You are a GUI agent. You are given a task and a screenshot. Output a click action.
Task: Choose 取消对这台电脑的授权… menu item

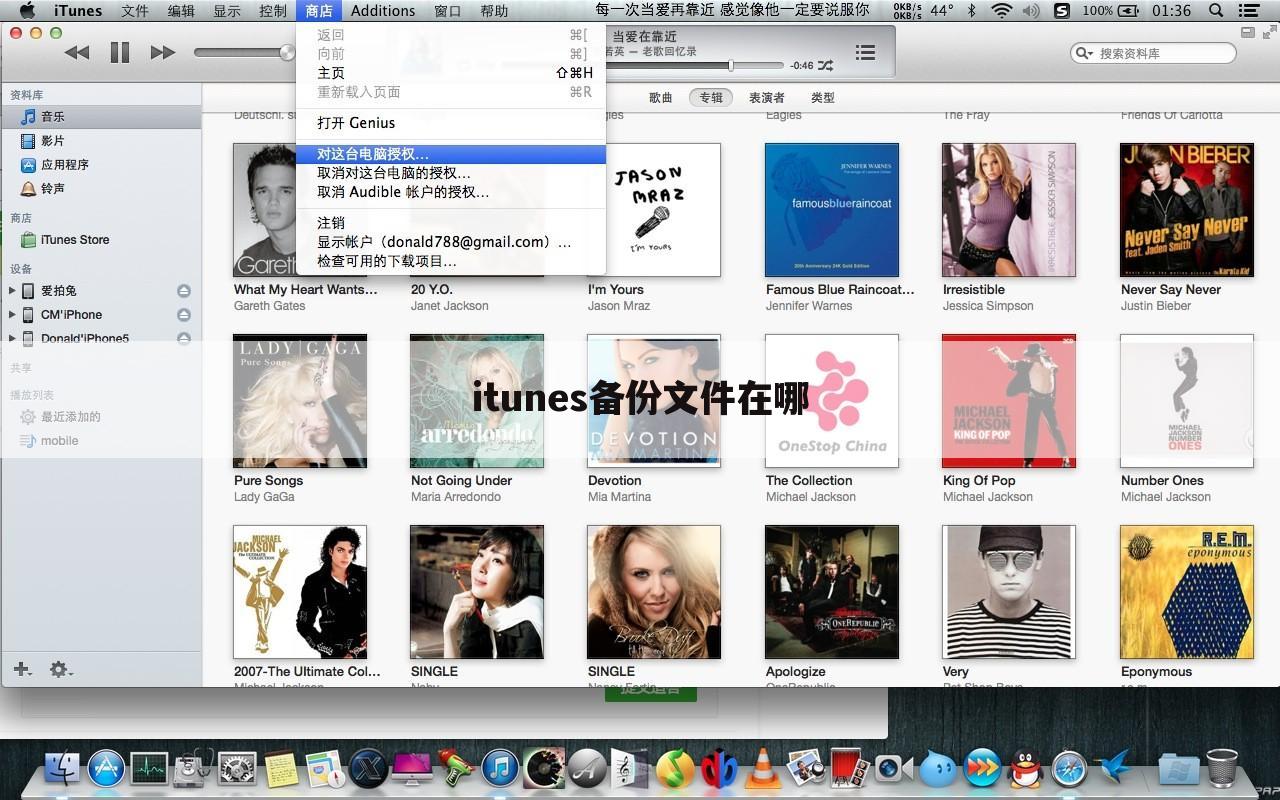[451, 173]
